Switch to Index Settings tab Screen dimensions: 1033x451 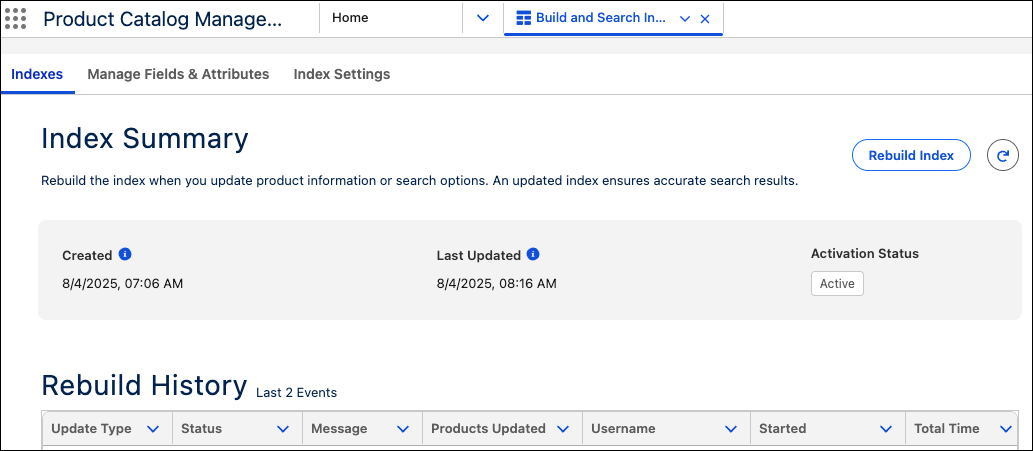[x=342, y=74]
